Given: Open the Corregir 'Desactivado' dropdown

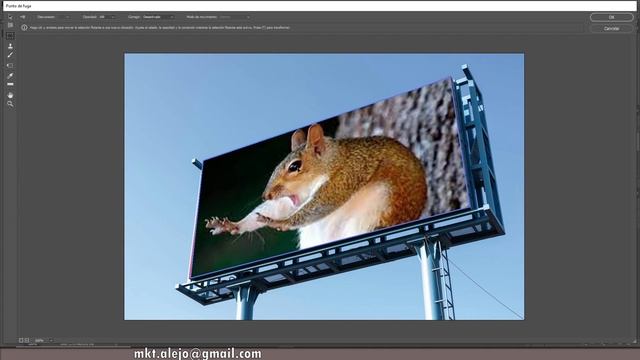Looking at the screenshot, I should [x=158, y=17].
